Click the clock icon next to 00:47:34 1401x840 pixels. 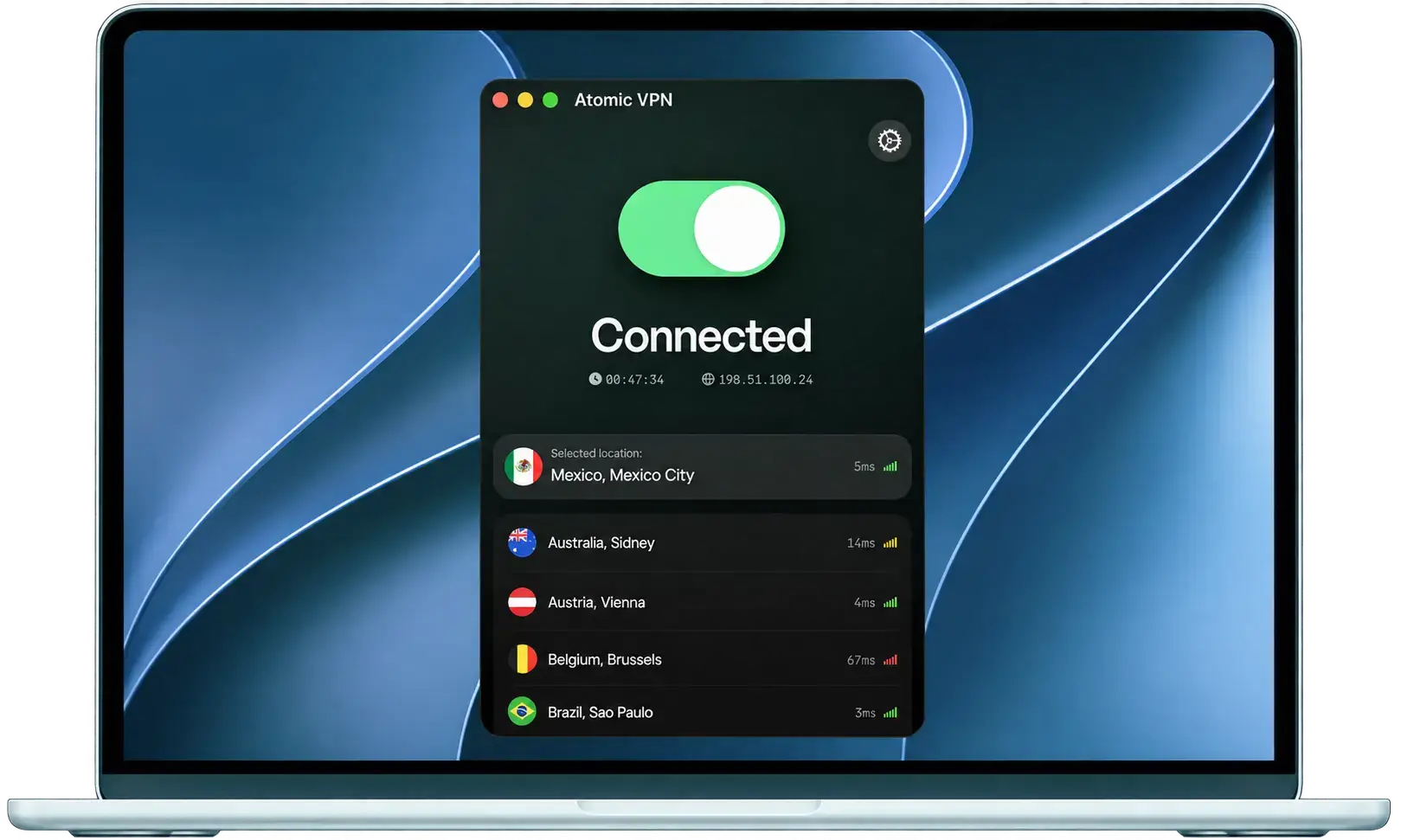click(595, 379)
